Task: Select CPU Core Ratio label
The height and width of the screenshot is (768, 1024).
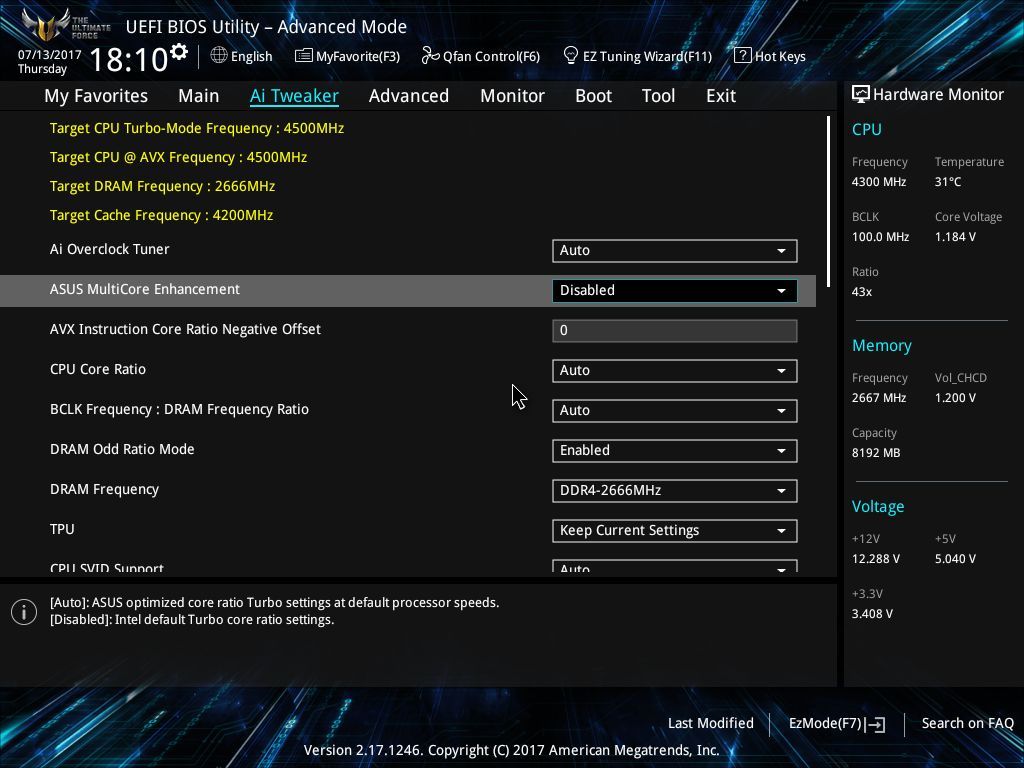Action: pos(98,369)
